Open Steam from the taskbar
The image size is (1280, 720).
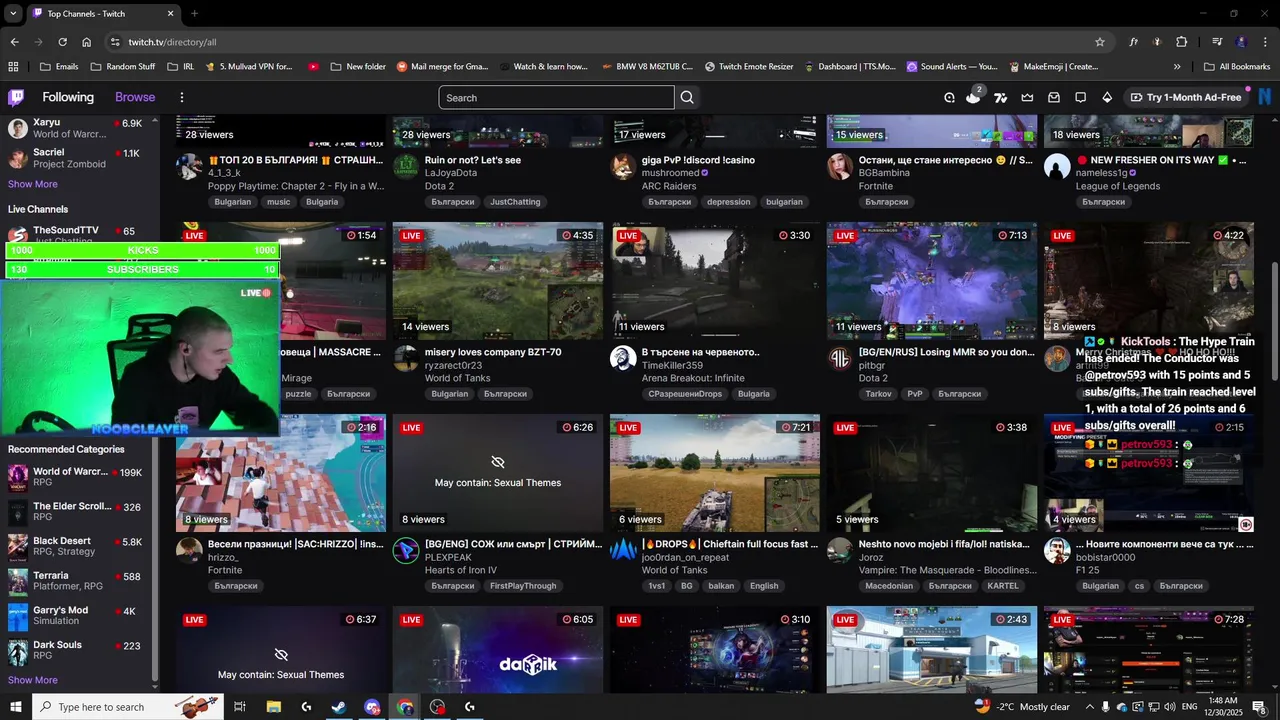coord(339,707)
